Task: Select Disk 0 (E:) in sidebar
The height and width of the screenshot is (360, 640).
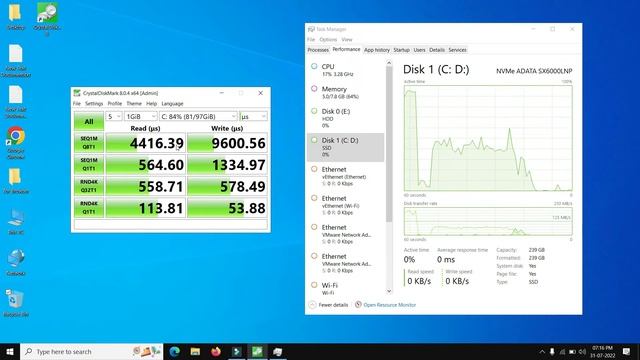Action: 345,118
